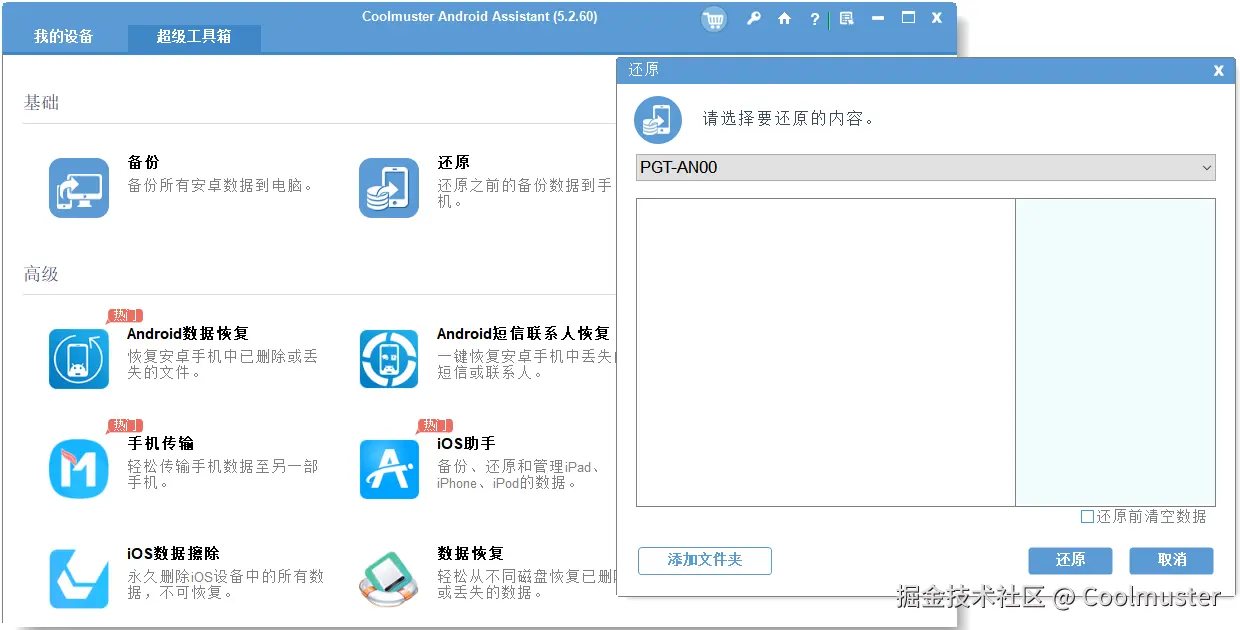Click the Android数据恢复 title text
Image resolution: width=1240 pixels, height=630 pixels.
(x=188, y=334)
